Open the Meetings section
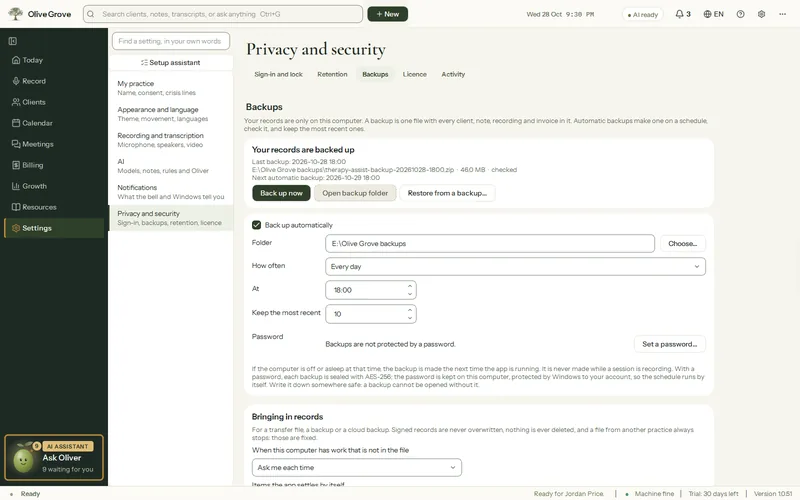The height and width of the screenshot is (500, 800). [x=54, y=144]
